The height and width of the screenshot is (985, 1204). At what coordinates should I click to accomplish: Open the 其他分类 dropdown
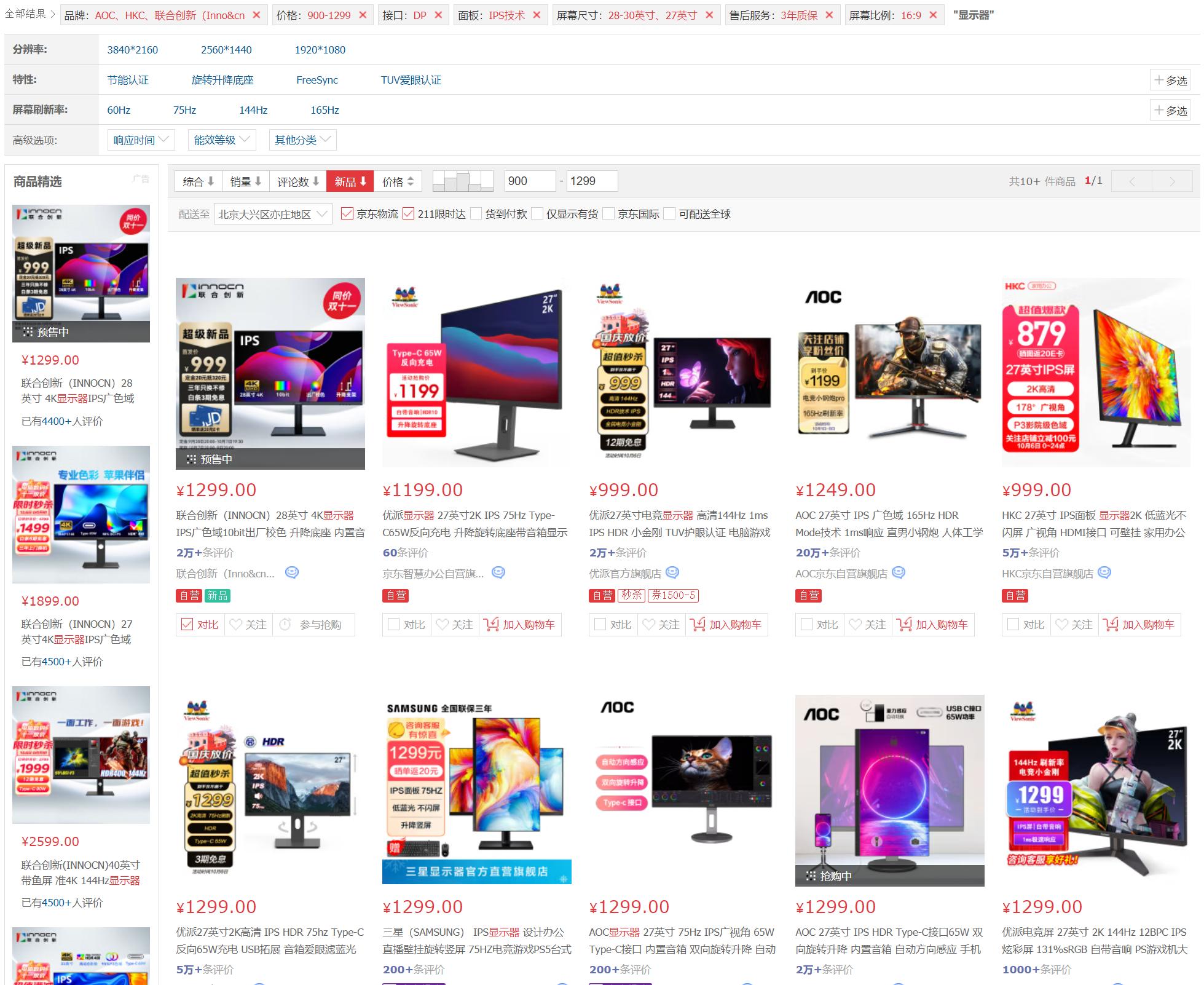[302, 140]
